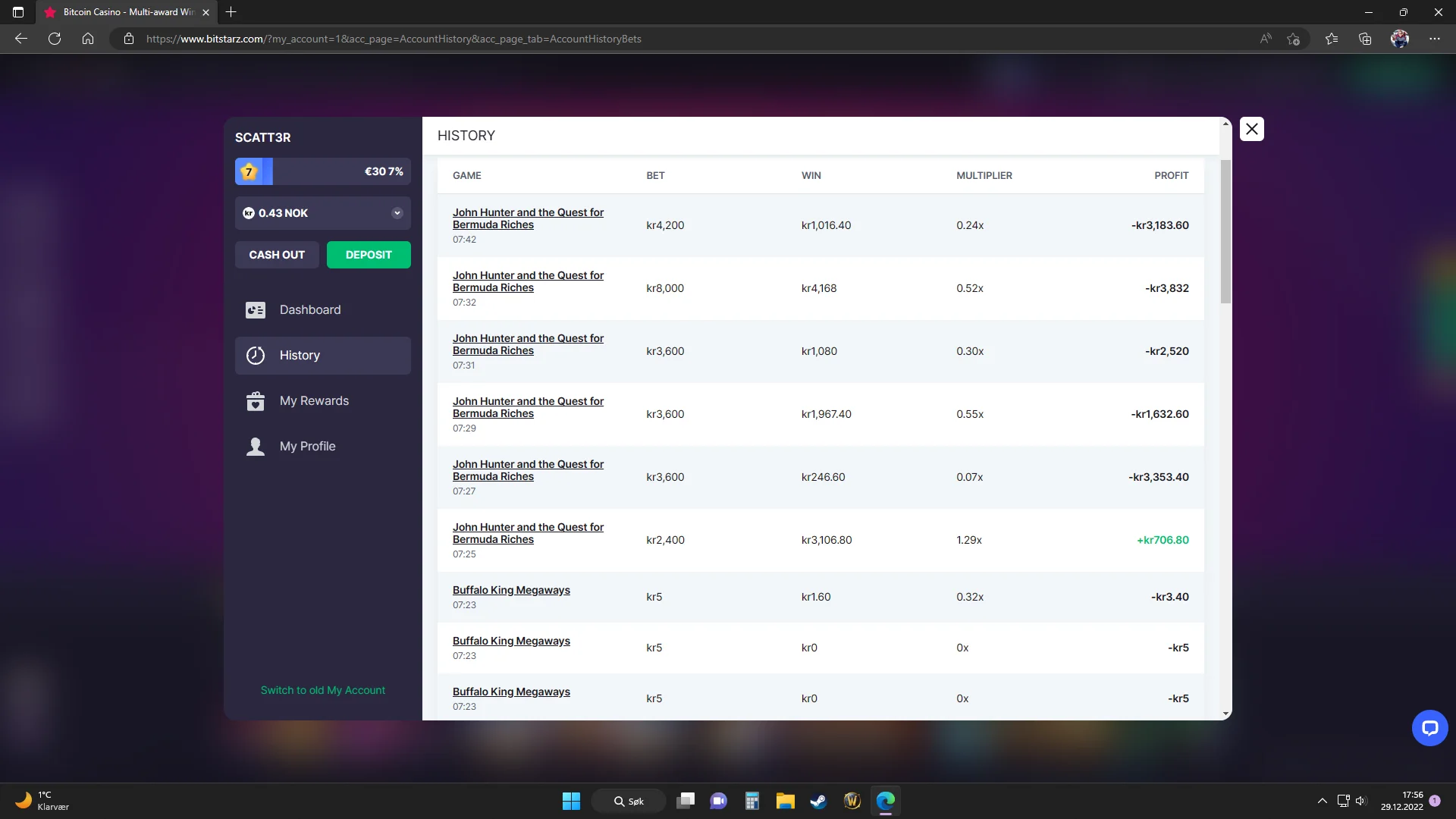Go to My Rewards section

click(x=323, y=401)
